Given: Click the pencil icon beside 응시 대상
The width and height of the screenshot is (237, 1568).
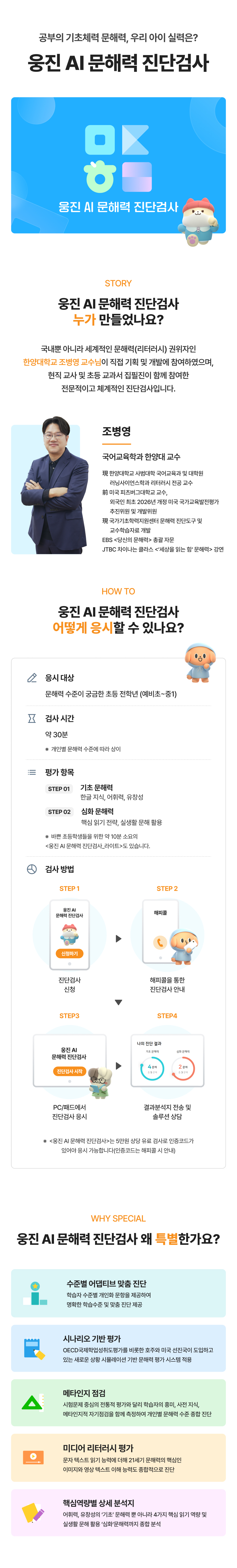Looking at the screenshot, I should point(32,678).
